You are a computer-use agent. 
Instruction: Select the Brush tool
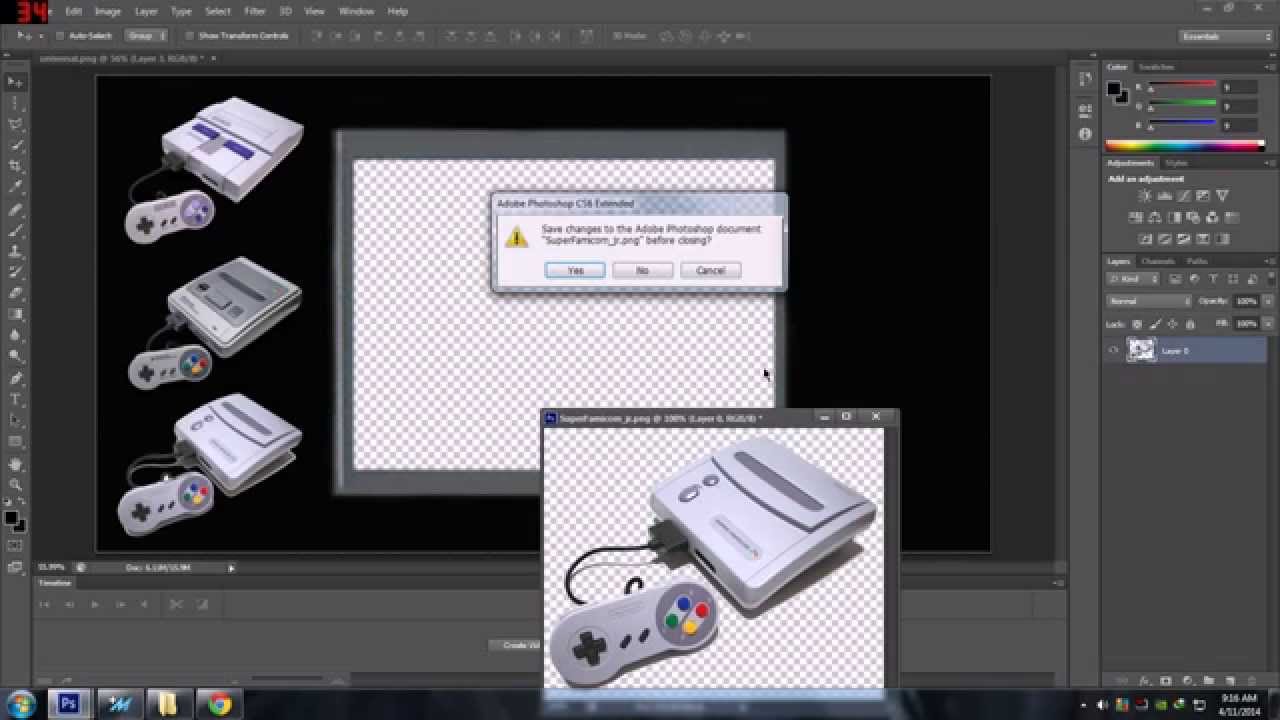pos(15,229)
